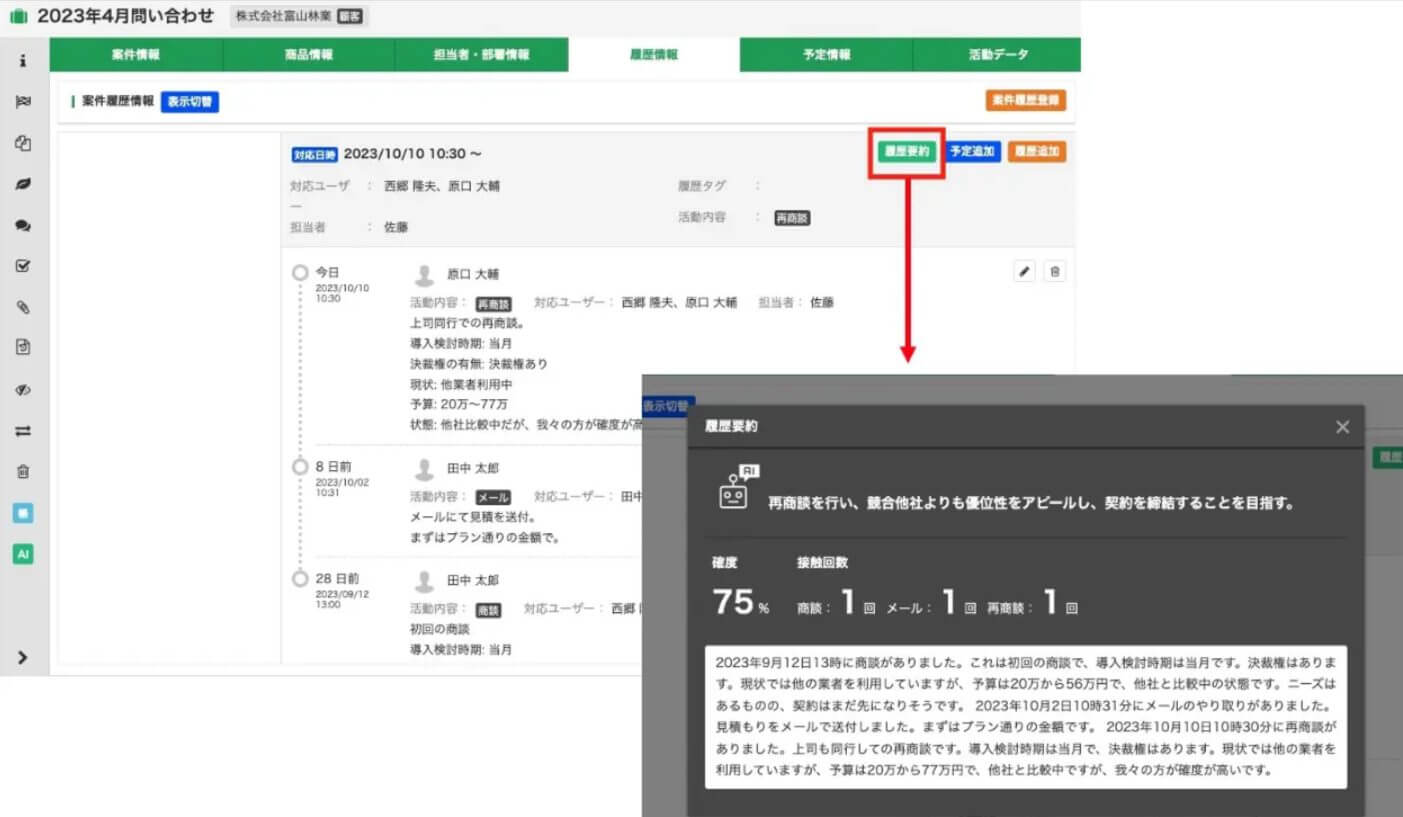Screen dimensions: 1403x817
Task: Click the 案件履歴登録 button
Action: coord(1025,100)
